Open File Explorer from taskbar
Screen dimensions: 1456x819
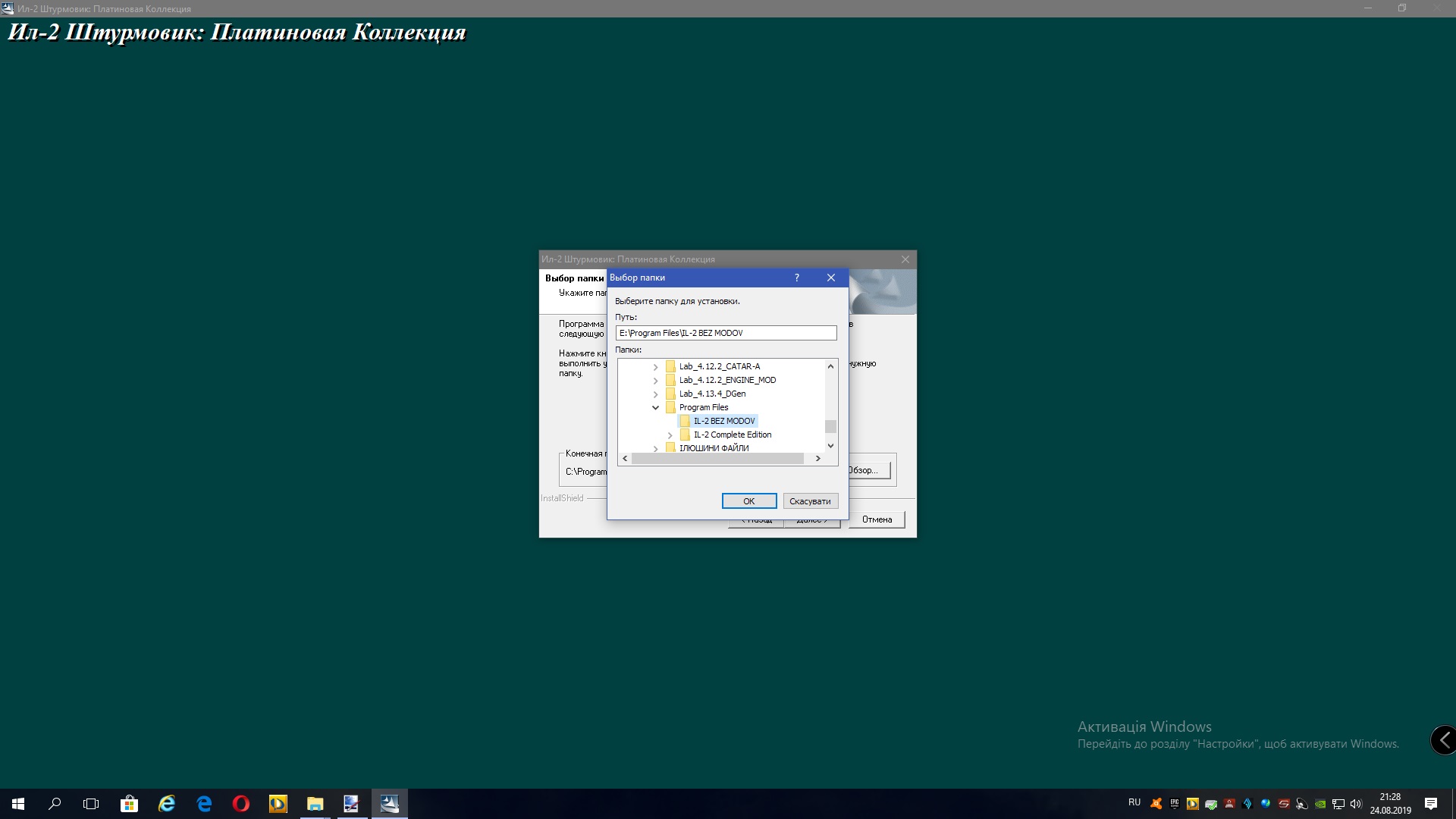315,804
